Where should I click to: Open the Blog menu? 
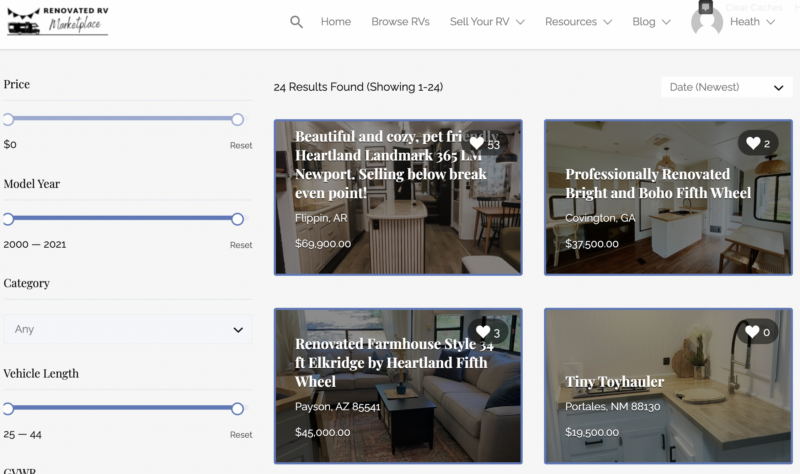click(651, 22)
